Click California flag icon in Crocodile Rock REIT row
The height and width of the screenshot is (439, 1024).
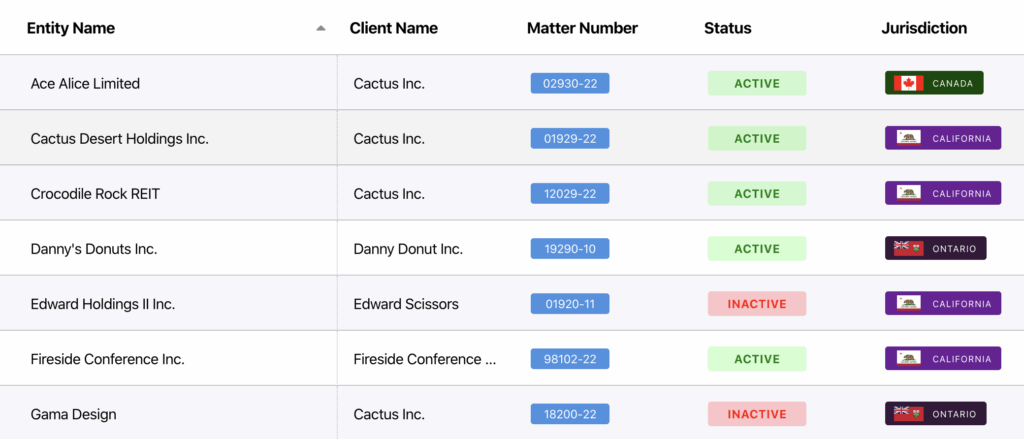pyautogui.click(x=908, y=193)
